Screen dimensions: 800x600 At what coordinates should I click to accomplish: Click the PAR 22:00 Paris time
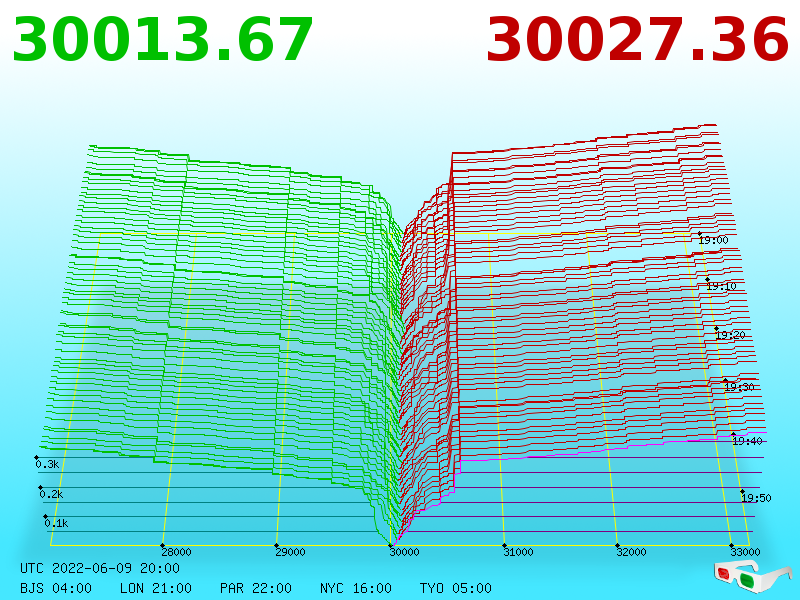[x=256, y=588]
